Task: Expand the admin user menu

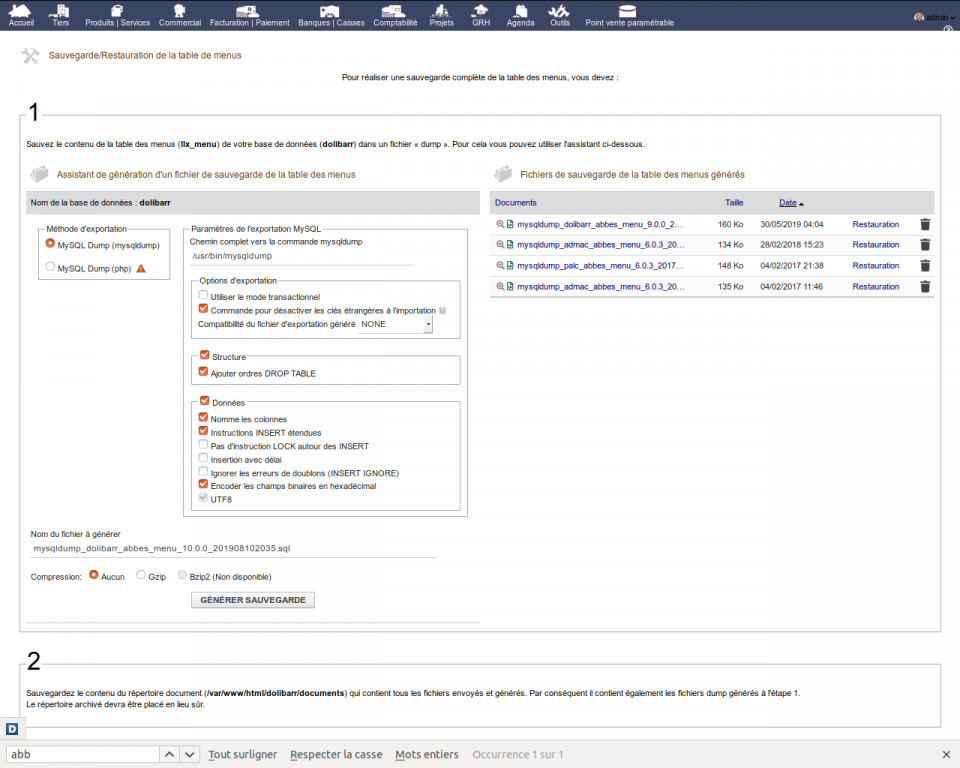Action: coord(931,17)
